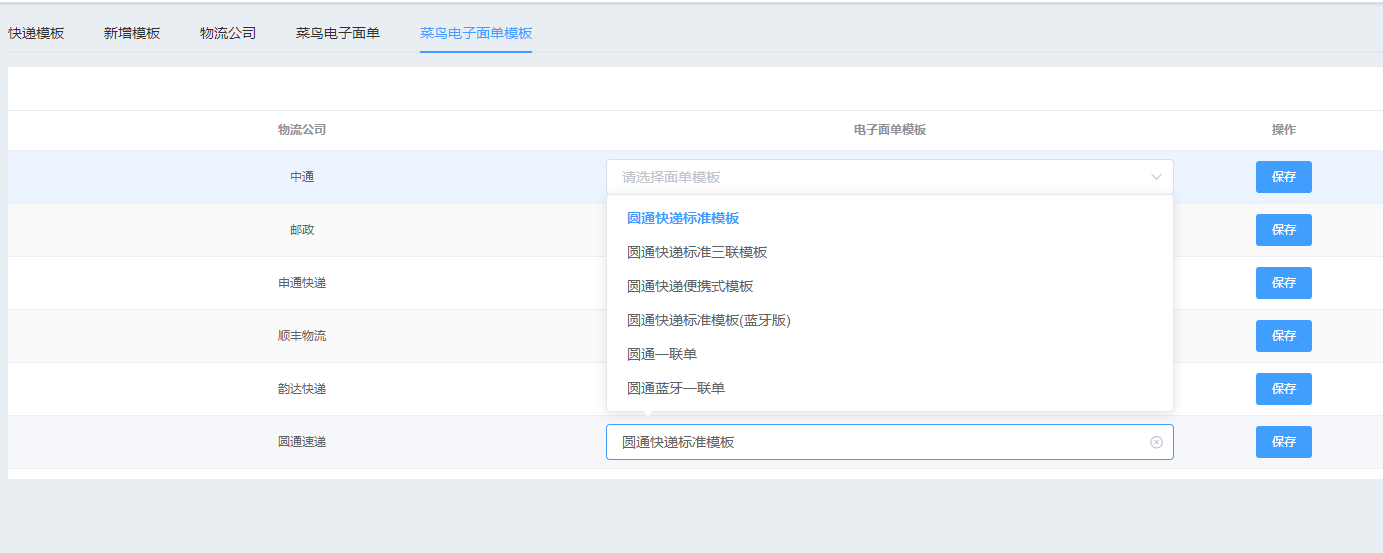1383x553 pixels.
Task: Select the 邮政 company cell
Action: (x=302, y=230)
